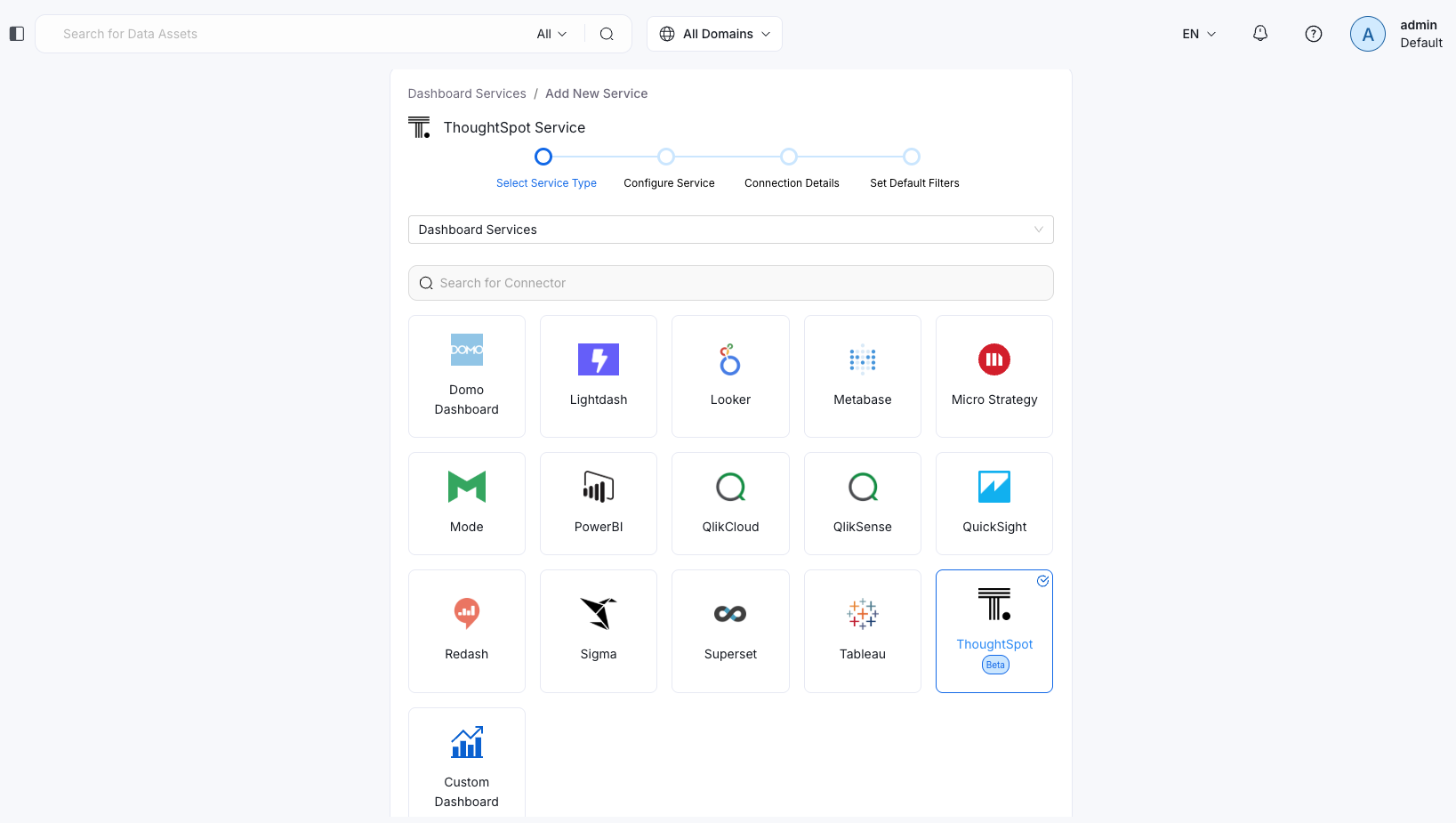
Task: Navigate to Dashboard Services breadcrumb link
Action: coord(467,93)
